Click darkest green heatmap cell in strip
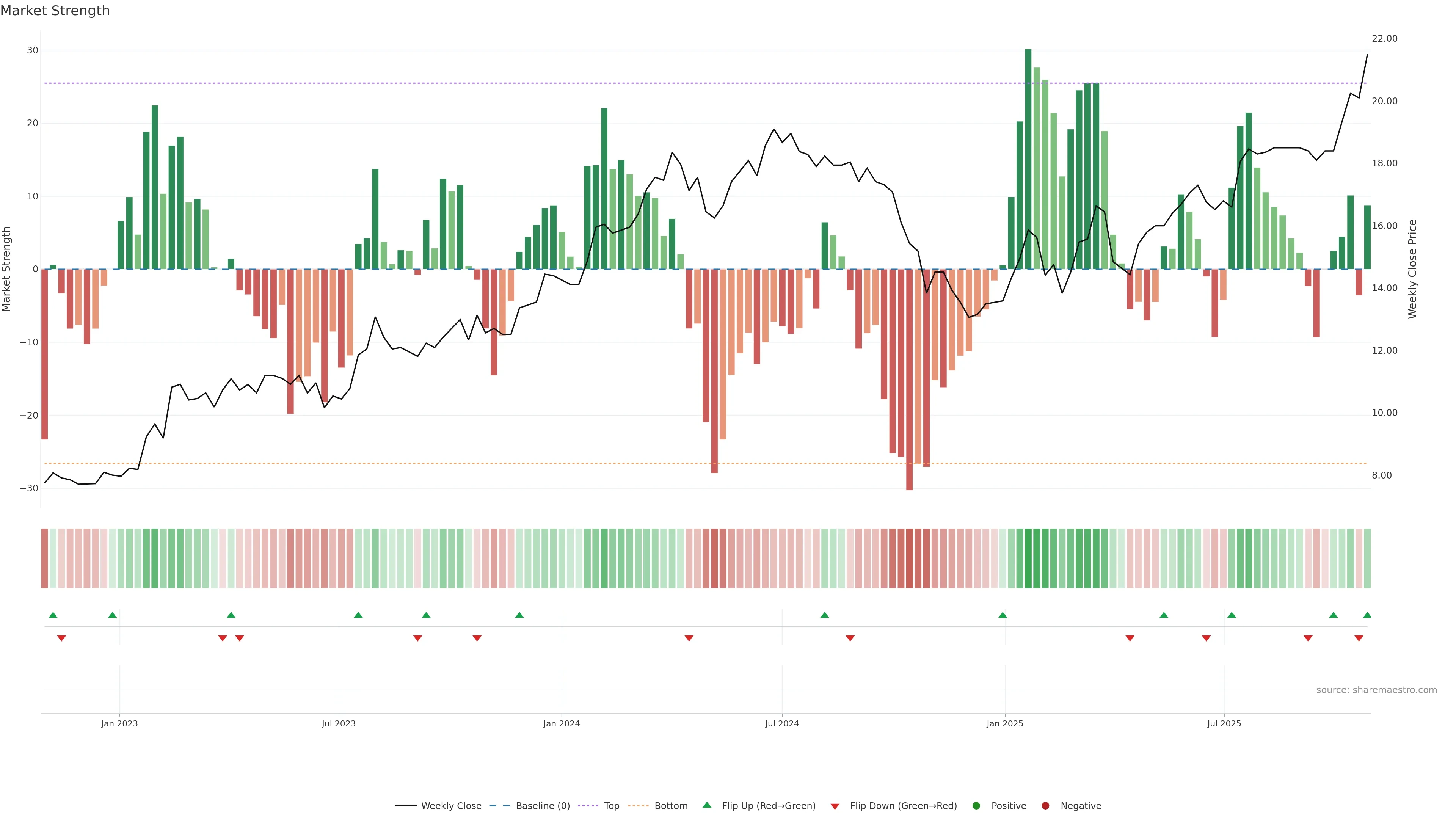 point(1028,558)
